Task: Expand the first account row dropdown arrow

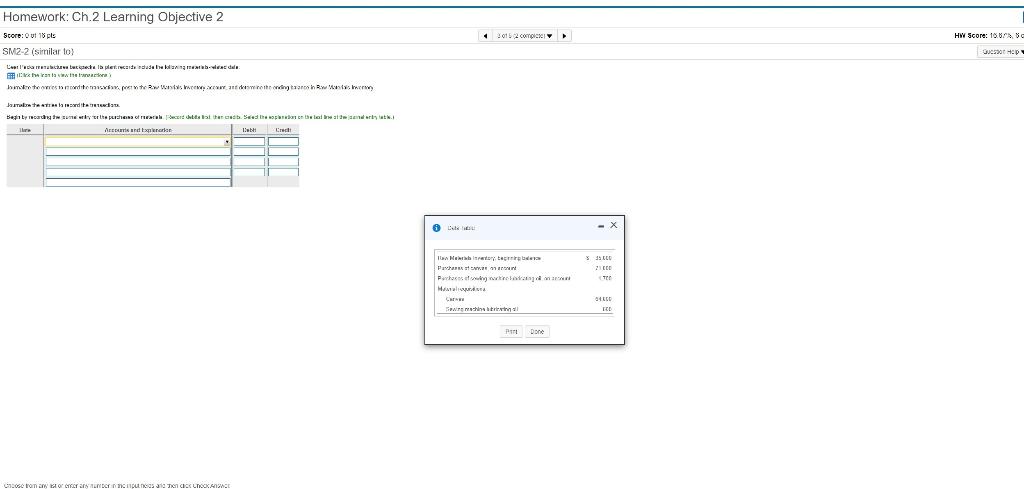Action: (x=227, y=142)
